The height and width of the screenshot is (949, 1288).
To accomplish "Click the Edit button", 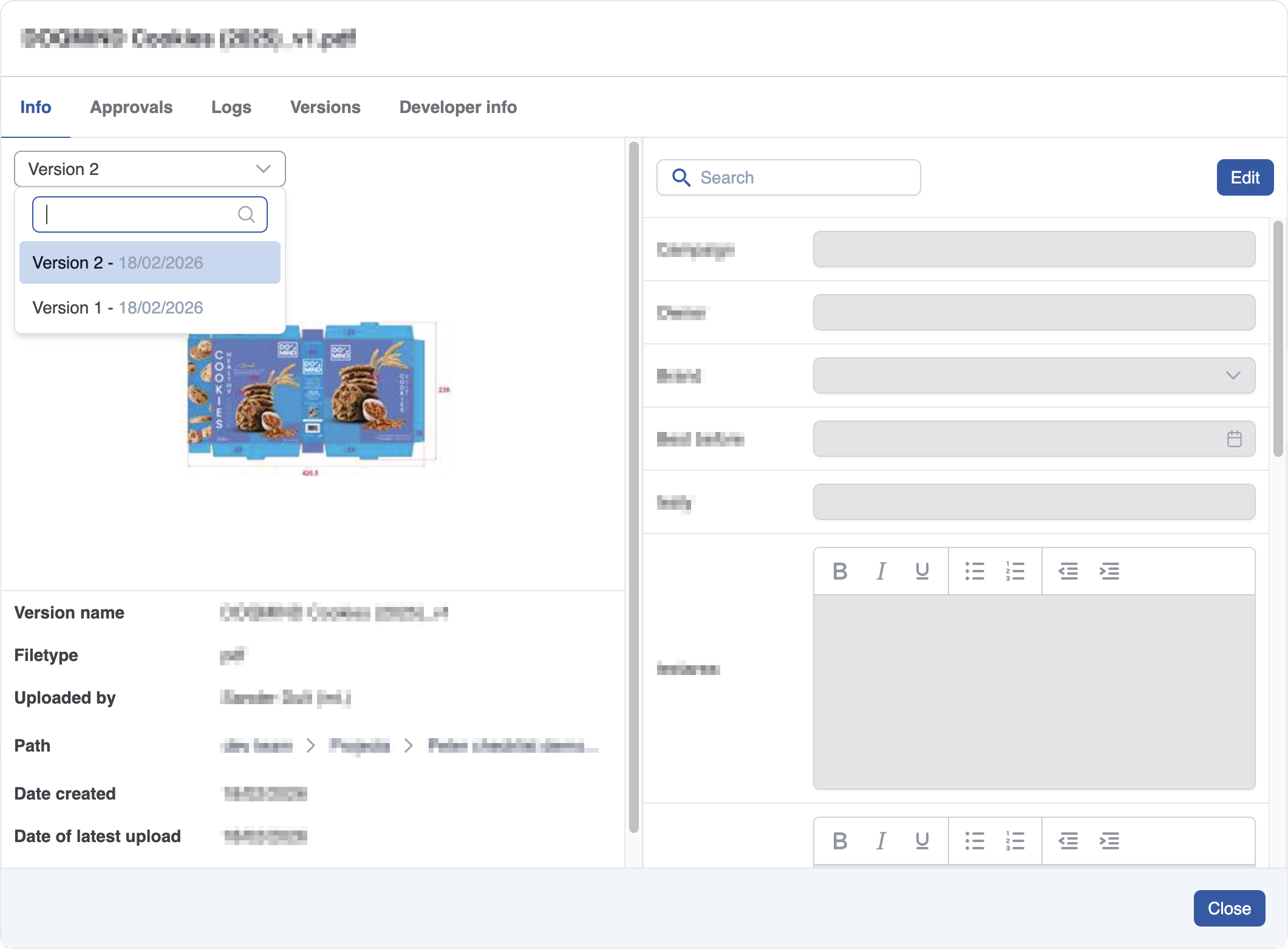I will point(1245,177).
